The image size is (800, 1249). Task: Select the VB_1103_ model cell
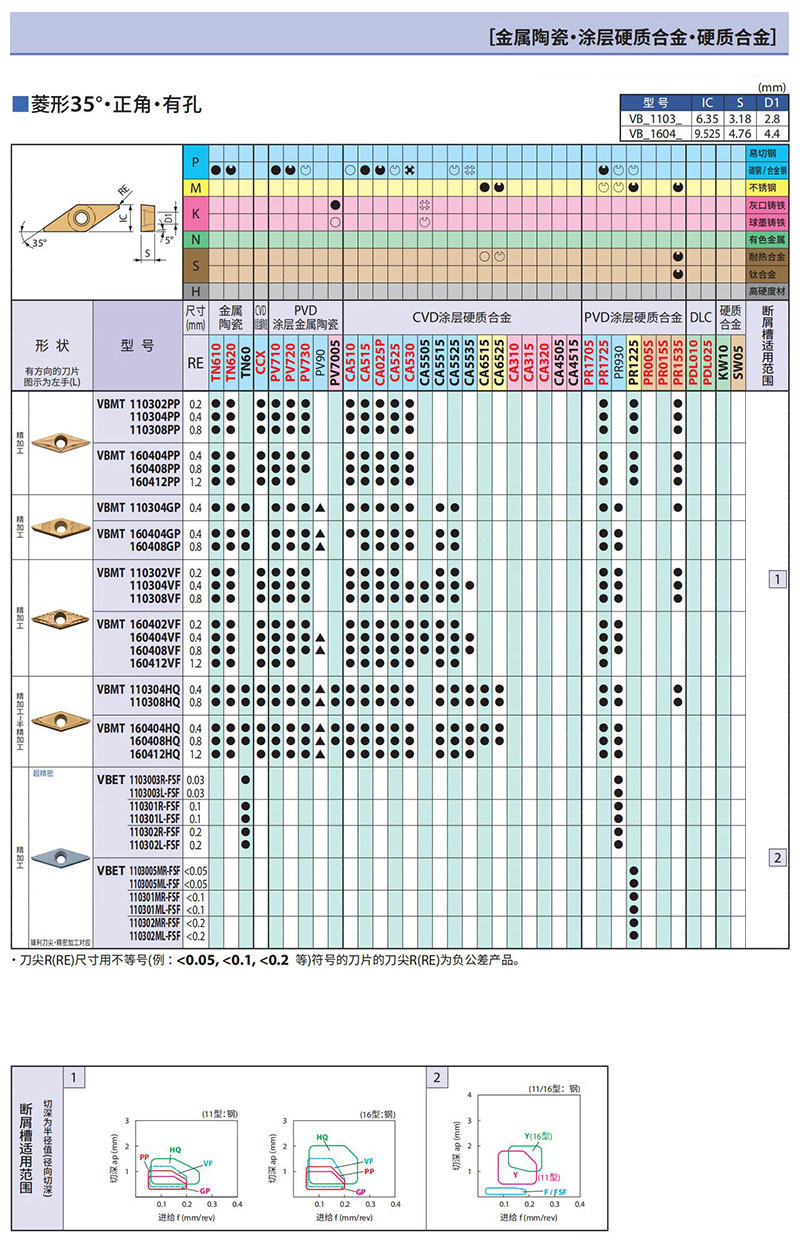655,117
